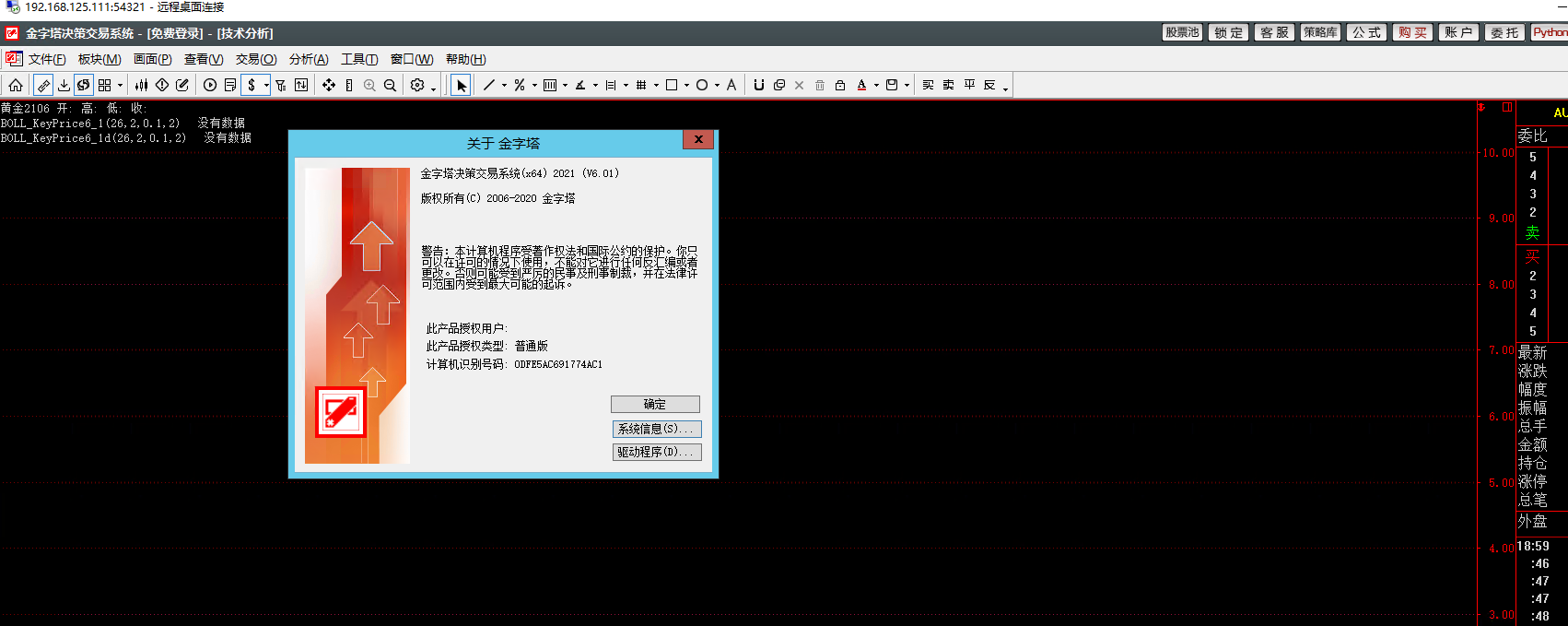Click the 驱动程序(D)... button

tap(657, 452)
